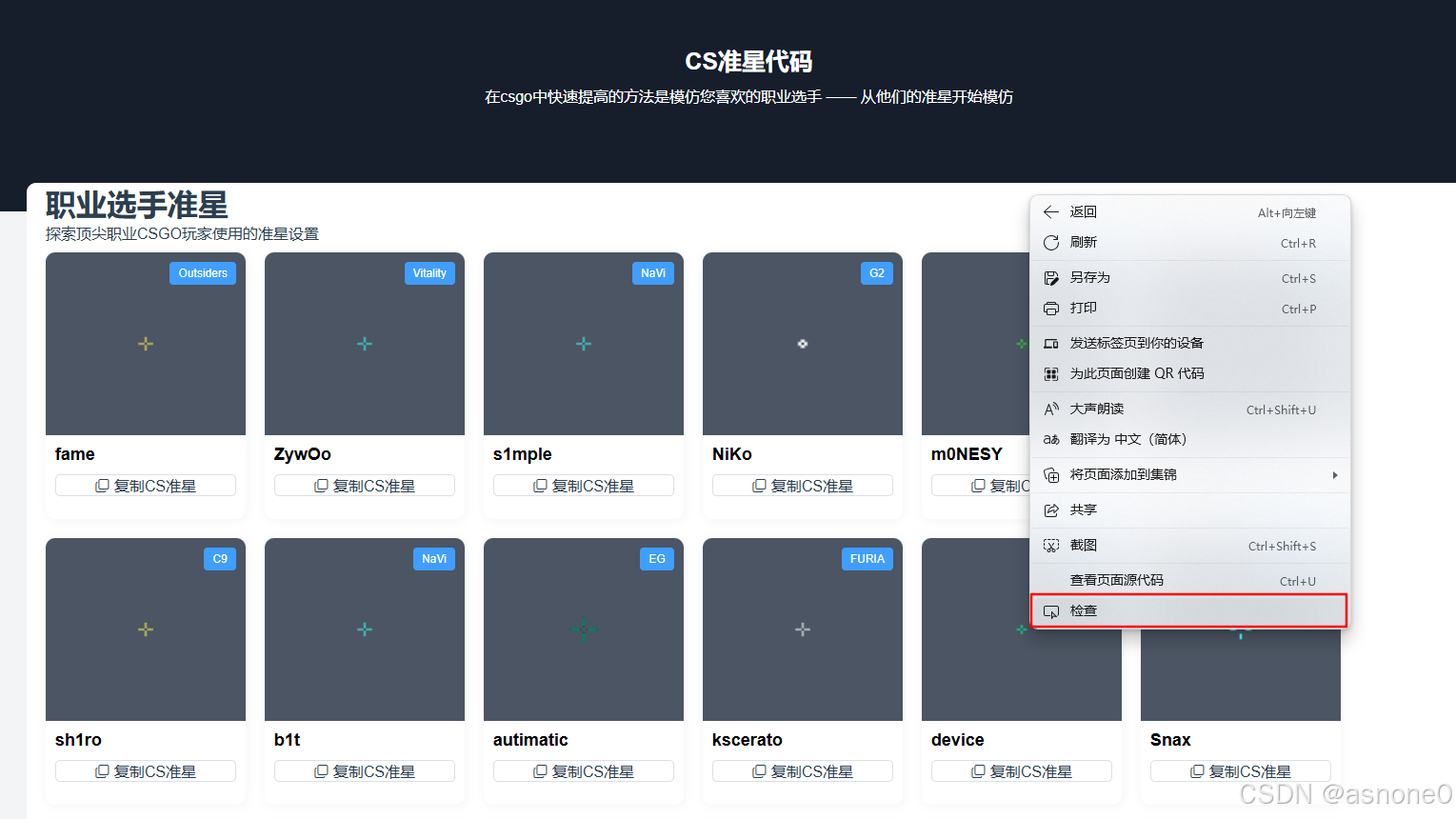Image resolution: width=1456 pixels, height=819 pixels.
Task: Click the page title CS准星代码
Action: [x=748, y=62]
